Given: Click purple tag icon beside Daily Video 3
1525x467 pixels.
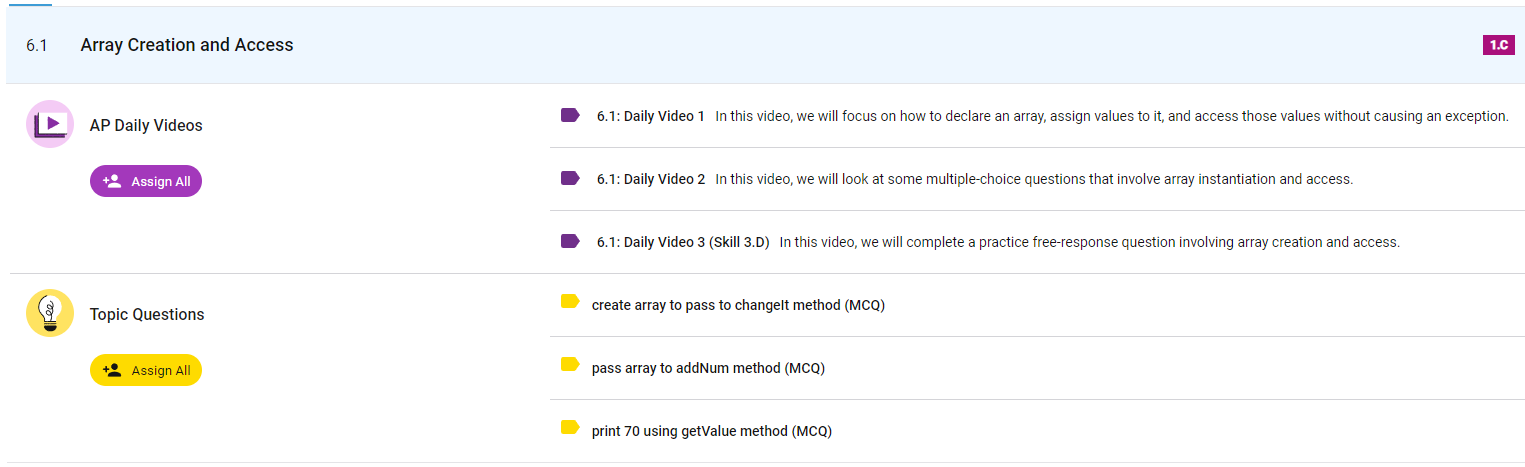Looking at the screenshot, I should (x=570, y=241).
